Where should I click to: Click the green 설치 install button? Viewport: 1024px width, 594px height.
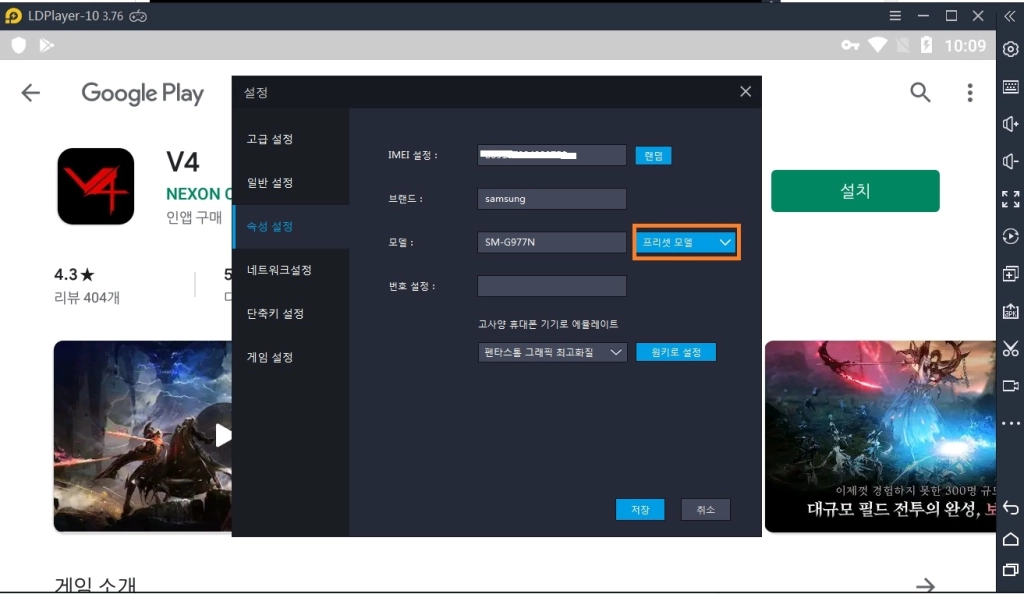(x=855, y=191)
